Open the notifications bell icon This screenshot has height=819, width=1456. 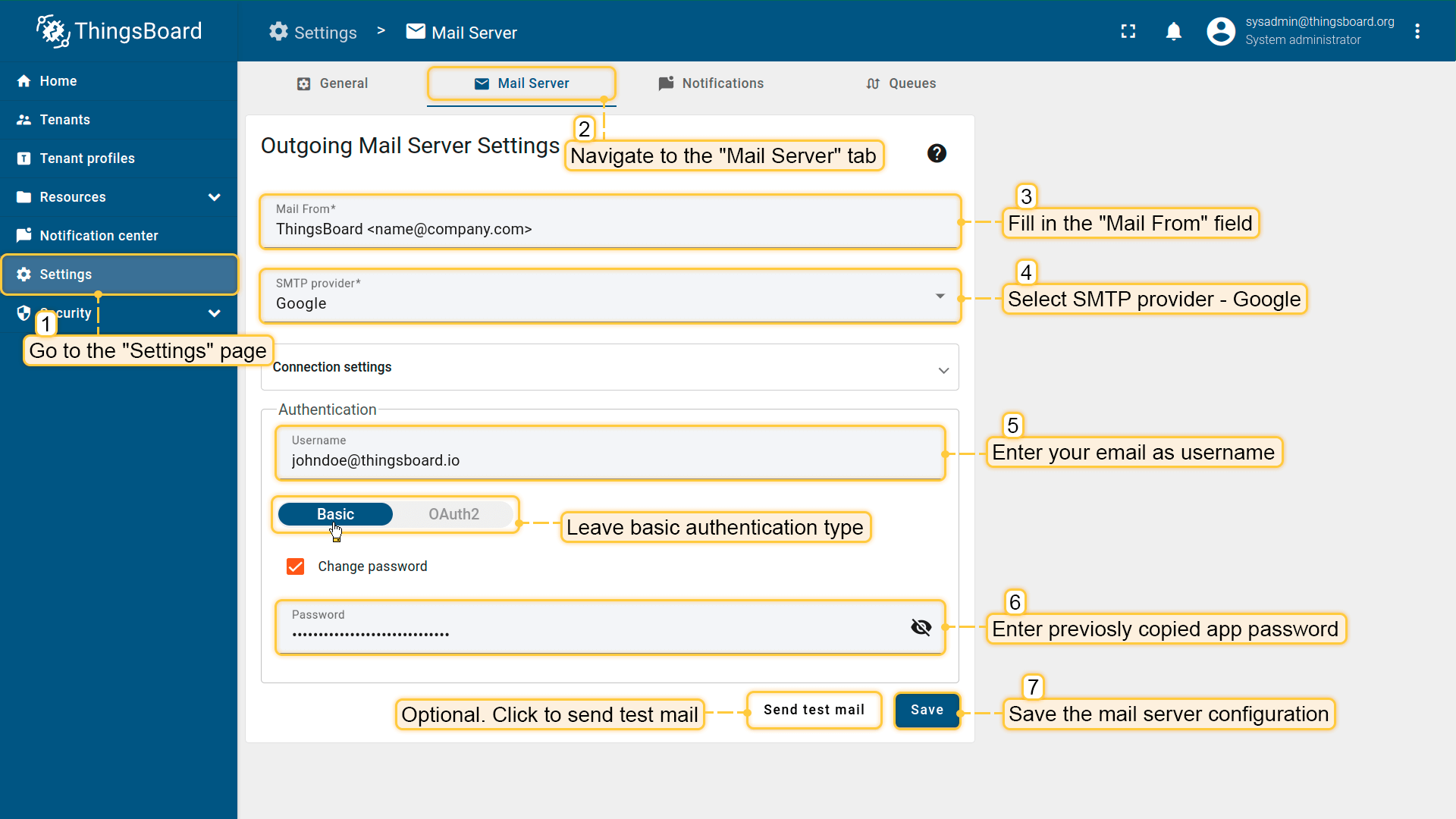pos(1173,31)
